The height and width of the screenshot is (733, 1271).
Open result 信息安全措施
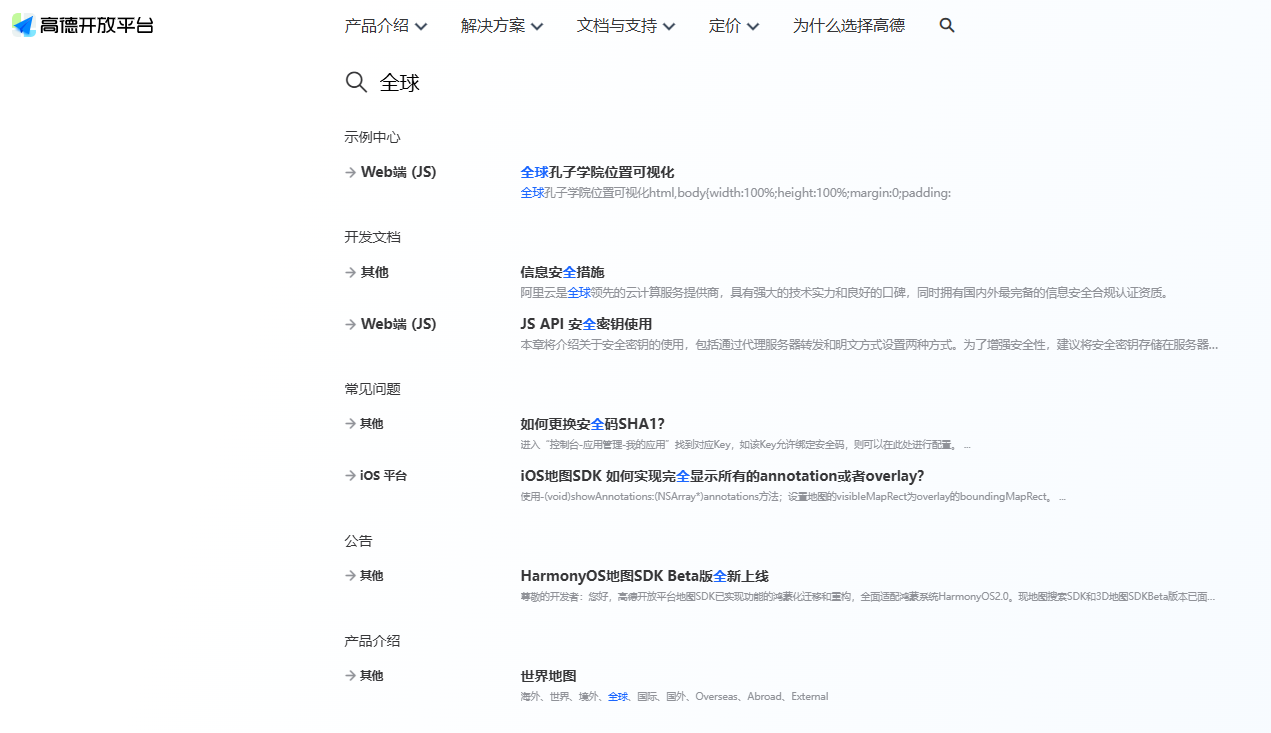[562, 272]
